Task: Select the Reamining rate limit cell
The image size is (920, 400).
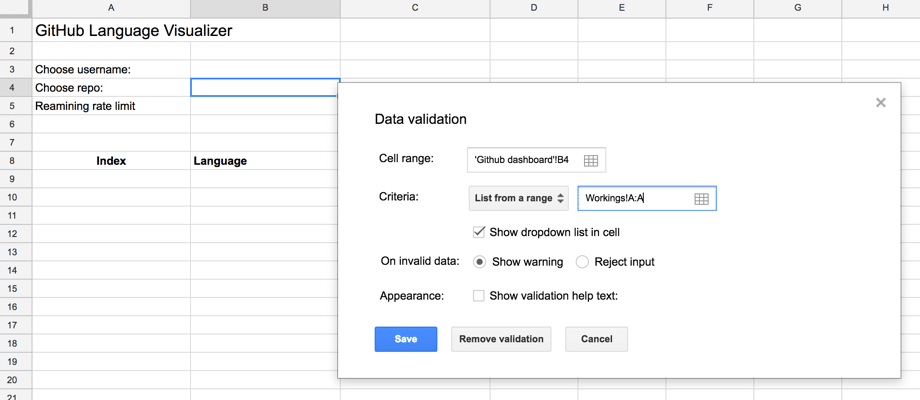Action: tap(111, 106)
